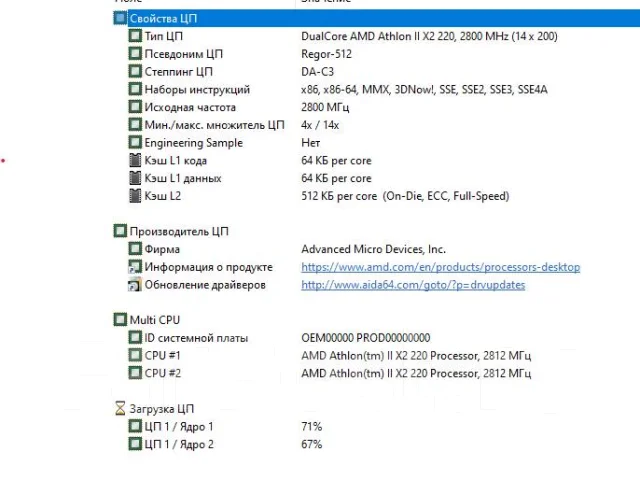
Task: Click the 4x / 14x multiplier value
Action: 320,125
